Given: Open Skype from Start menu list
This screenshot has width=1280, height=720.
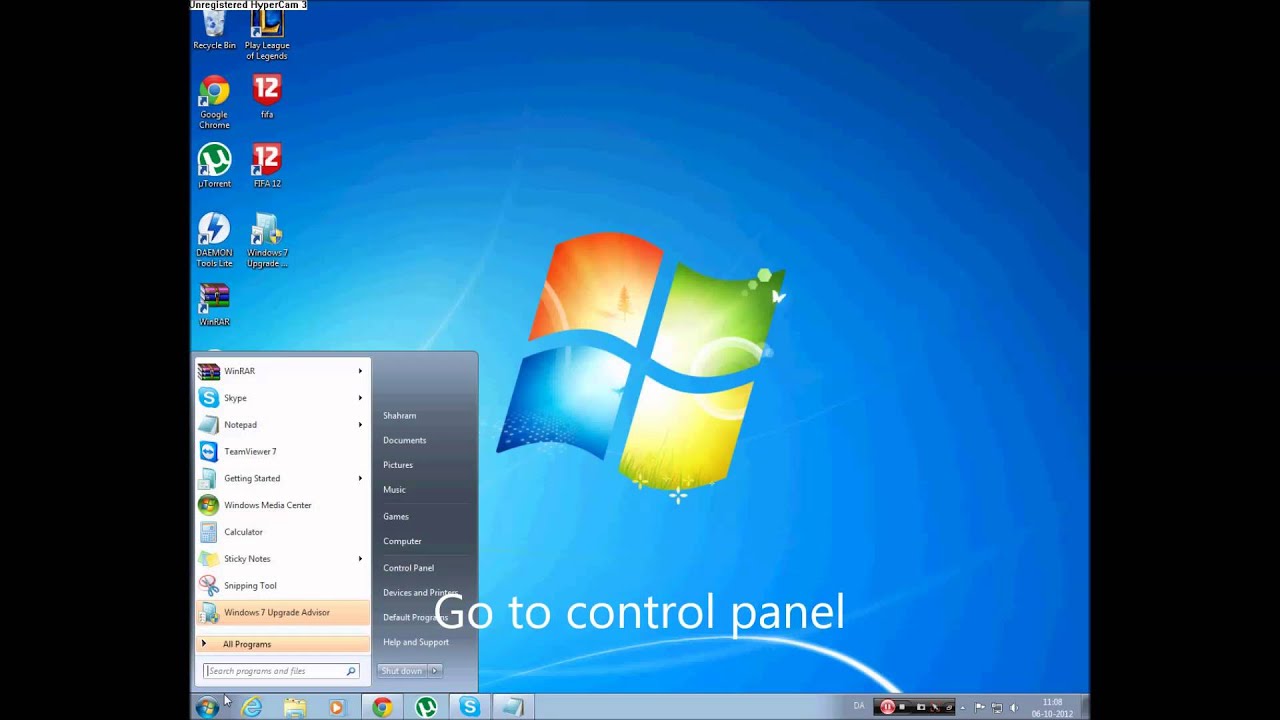Looking at the screenshot, I should click(282, 398).
